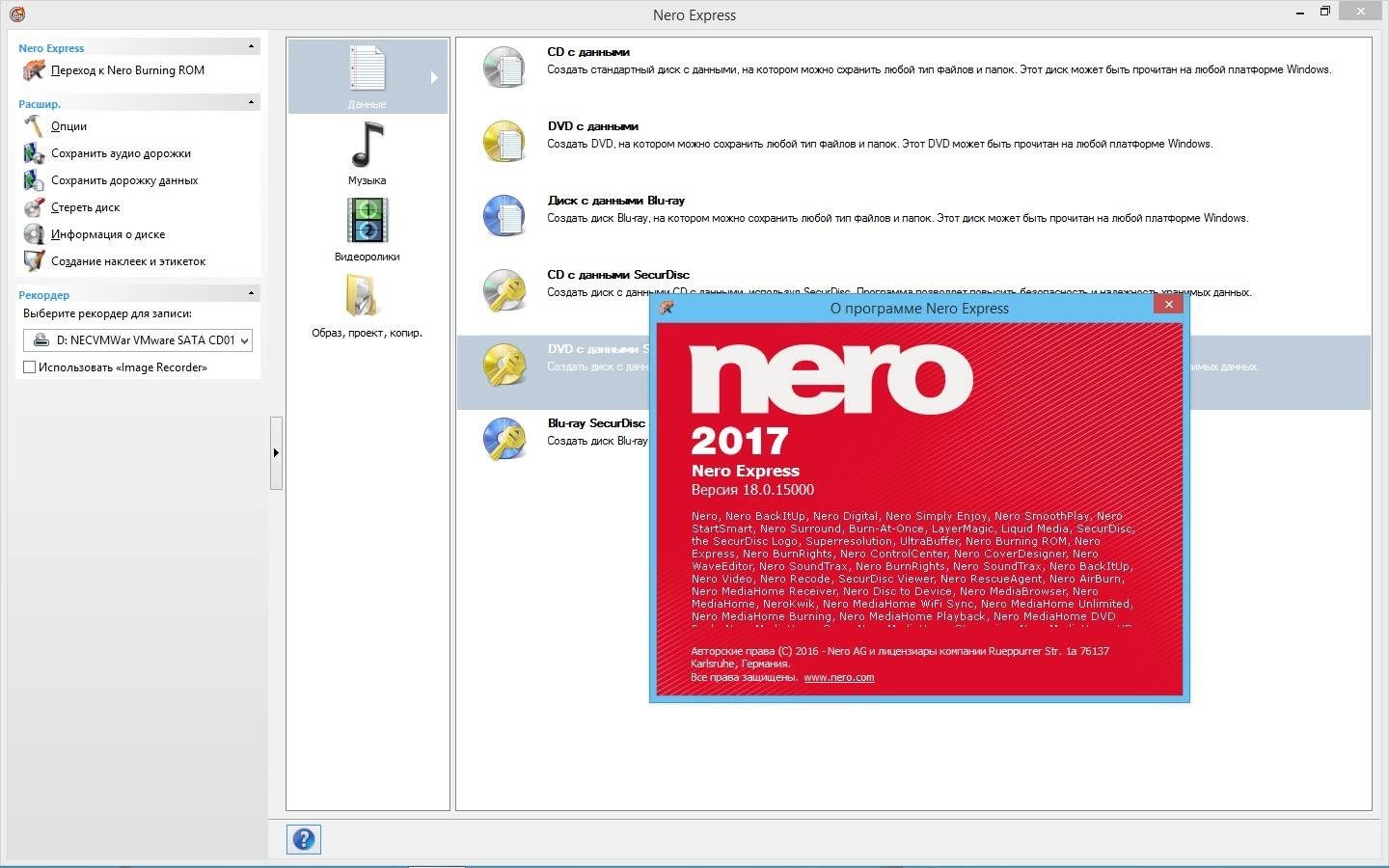This screenshot has width=1389, height=868.
Task: Select Стереть диск
Action: (86, 207)
